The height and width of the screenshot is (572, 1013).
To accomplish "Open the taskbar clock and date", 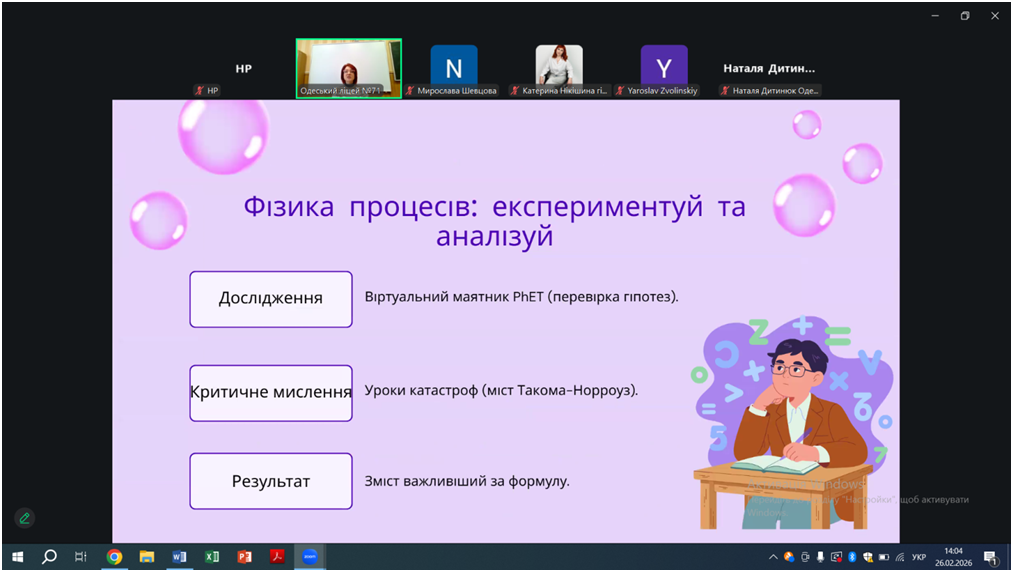I will tap(953, 557).
